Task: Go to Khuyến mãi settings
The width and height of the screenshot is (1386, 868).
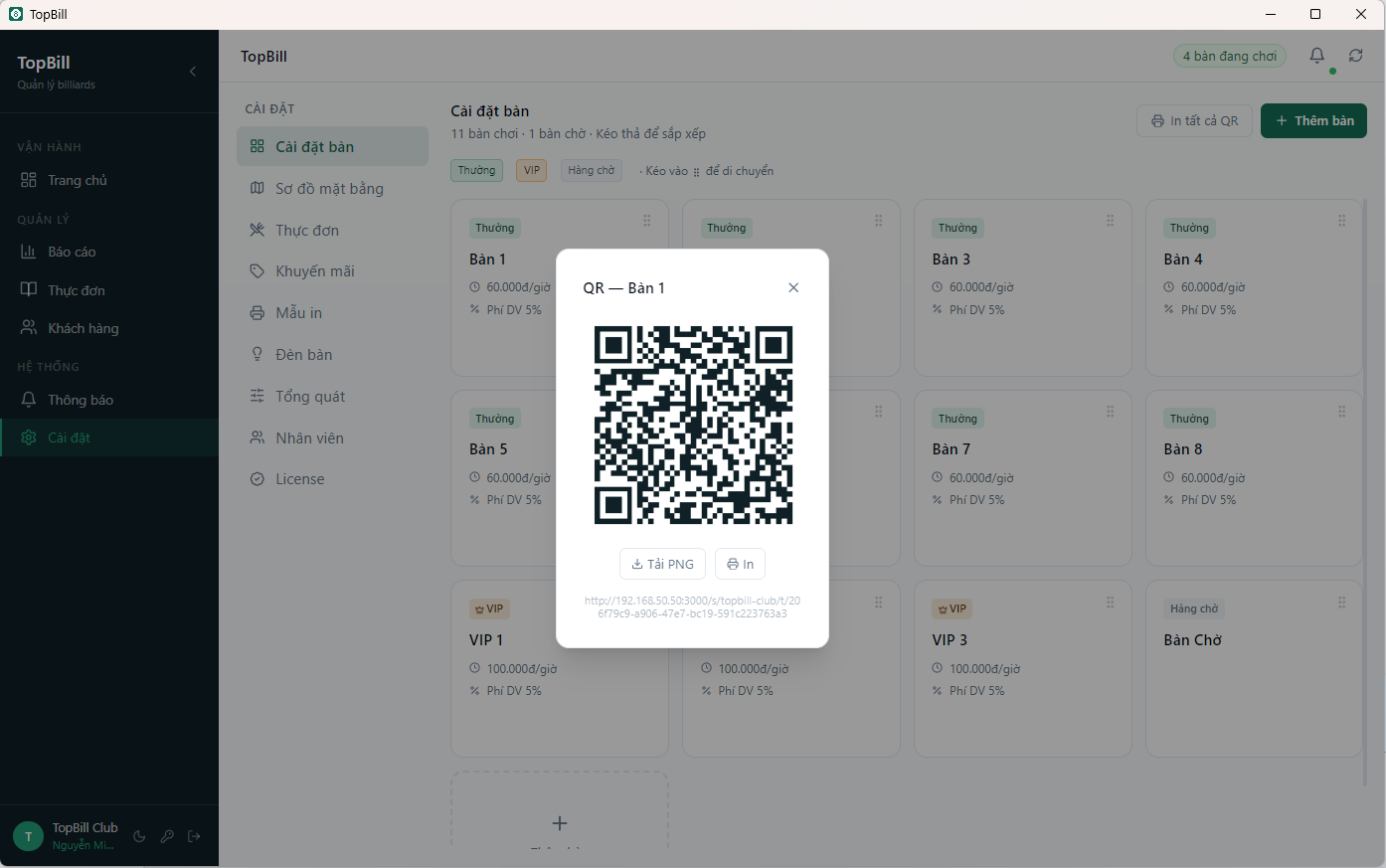Action: coord(332,270)
